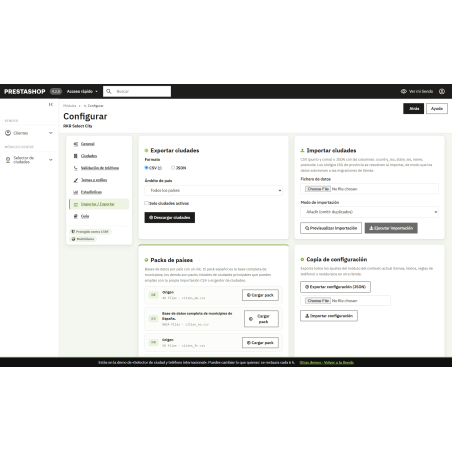Viewport: 452px width, 452px height.
Task: Click the Estadísticas chart icon
Action: pyautogui.click(x=76, y=192)
